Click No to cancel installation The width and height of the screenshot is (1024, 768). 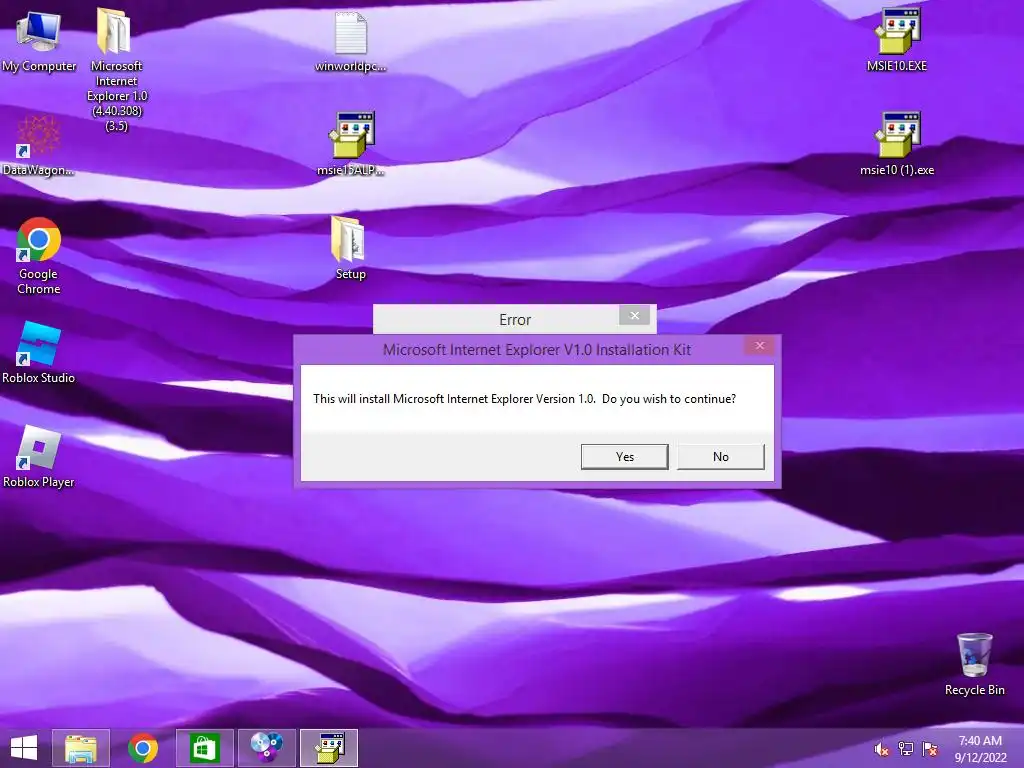[720, 456]
